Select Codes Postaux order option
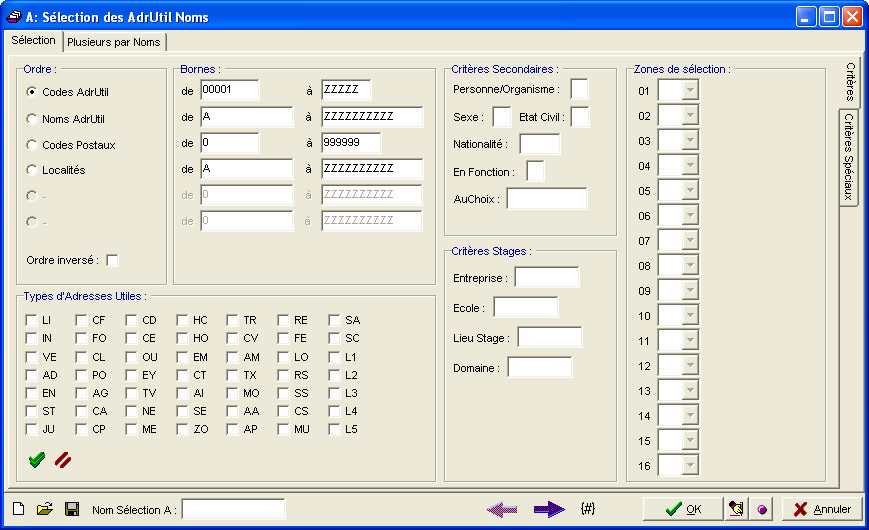This screenshot has width=869, height=530. pos(32,145)
